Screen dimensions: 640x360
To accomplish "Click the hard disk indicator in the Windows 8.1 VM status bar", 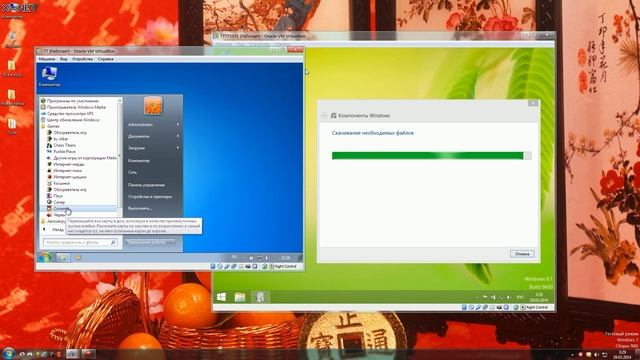I will [464, 307].
